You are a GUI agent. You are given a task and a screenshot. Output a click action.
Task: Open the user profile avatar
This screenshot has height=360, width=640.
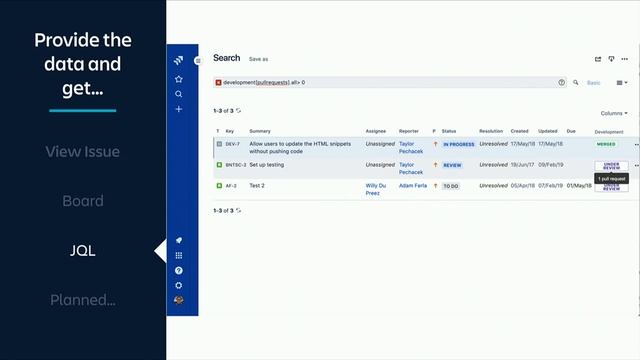coord(178,300)
